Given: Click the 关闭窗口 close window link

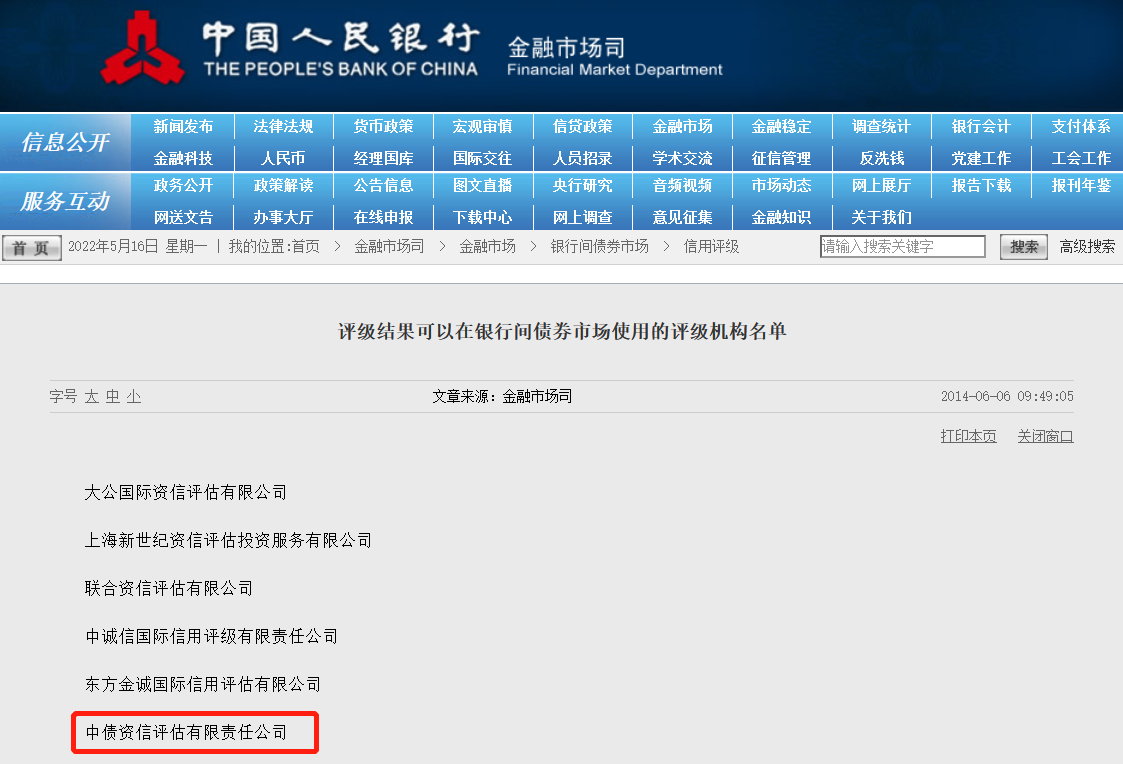Looking at the screenshot, I should point(1046,436).
